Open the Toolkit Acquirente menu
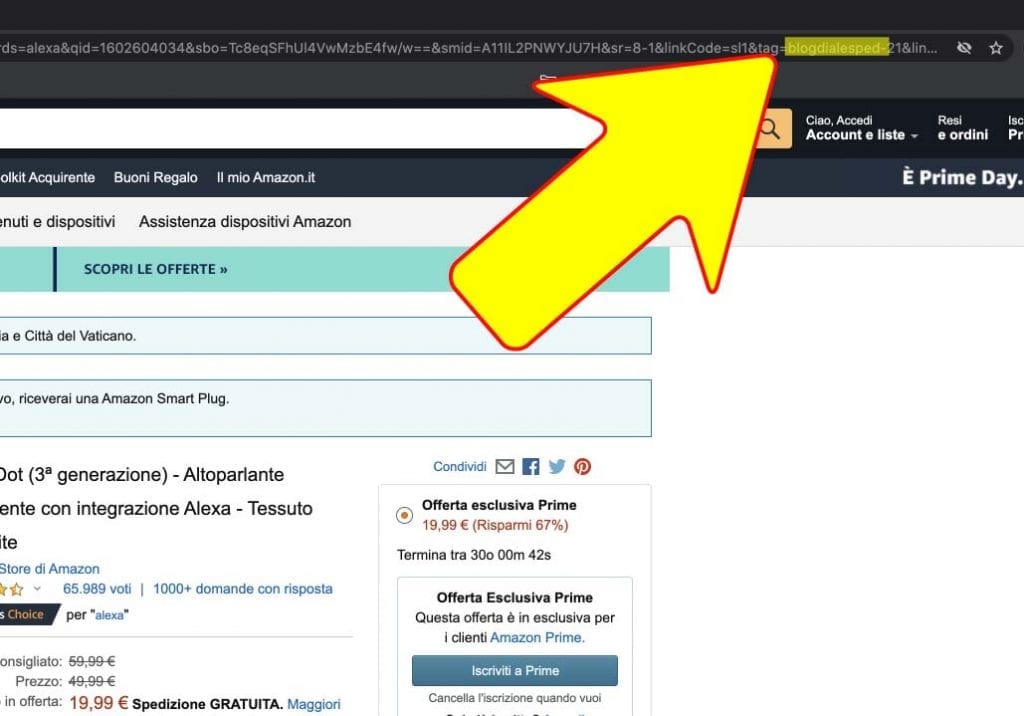The width and height of the screenshot is (1024, 716). pyautogui.click(x=47, y=177)
